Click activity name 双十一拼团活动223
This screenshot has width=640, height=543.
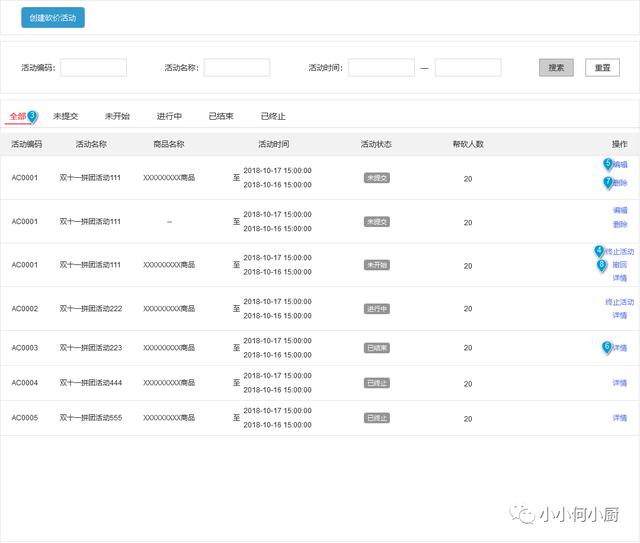click(91, 348)
